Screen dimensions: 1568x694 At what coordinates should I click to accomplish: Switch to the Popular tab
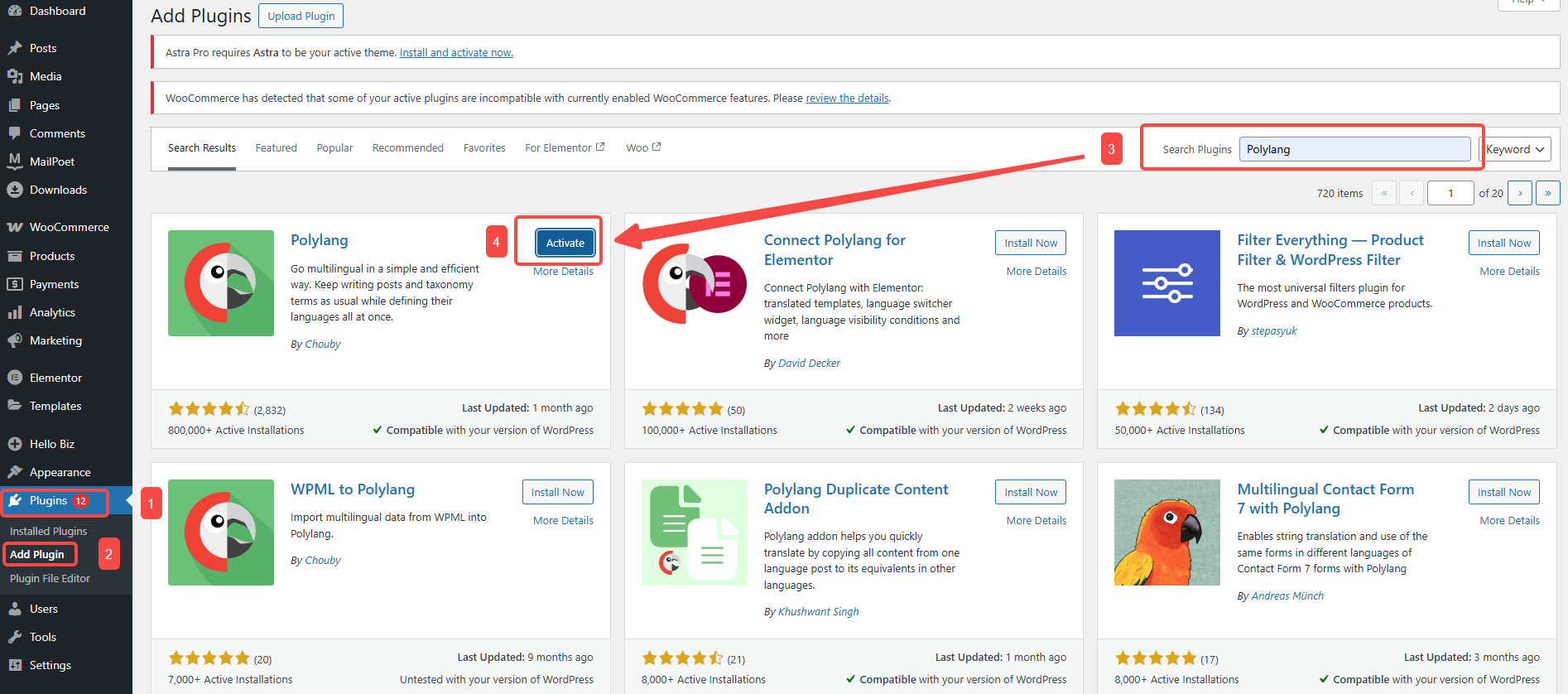[334, 147]
